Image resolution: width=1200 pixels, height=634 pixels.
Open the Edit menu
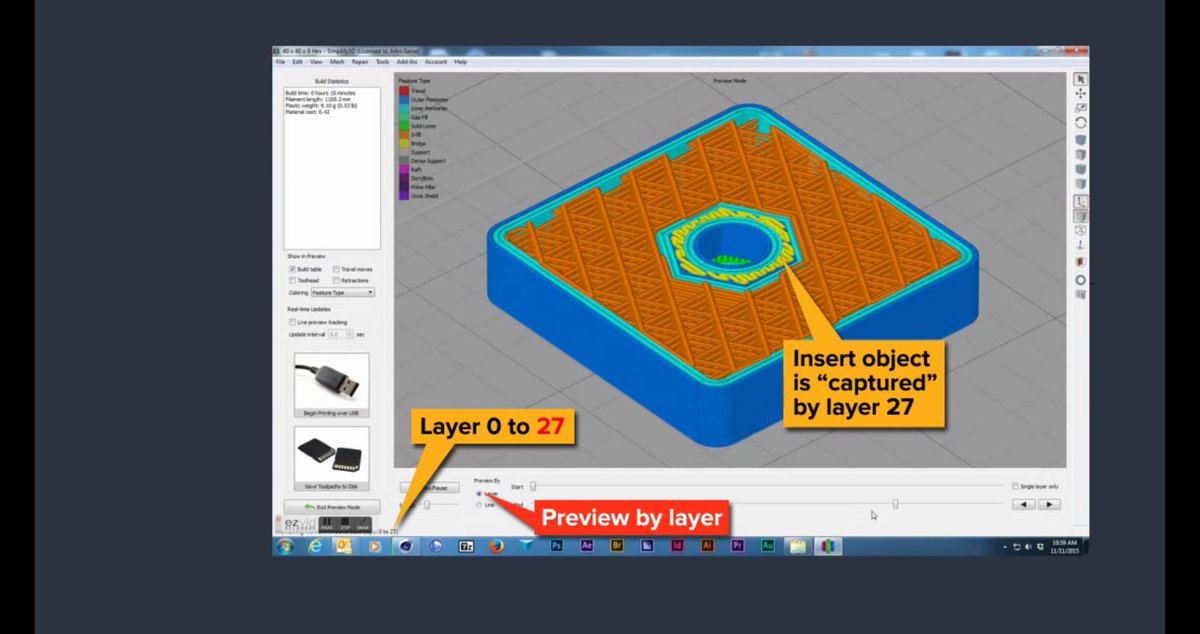(297, 62)
